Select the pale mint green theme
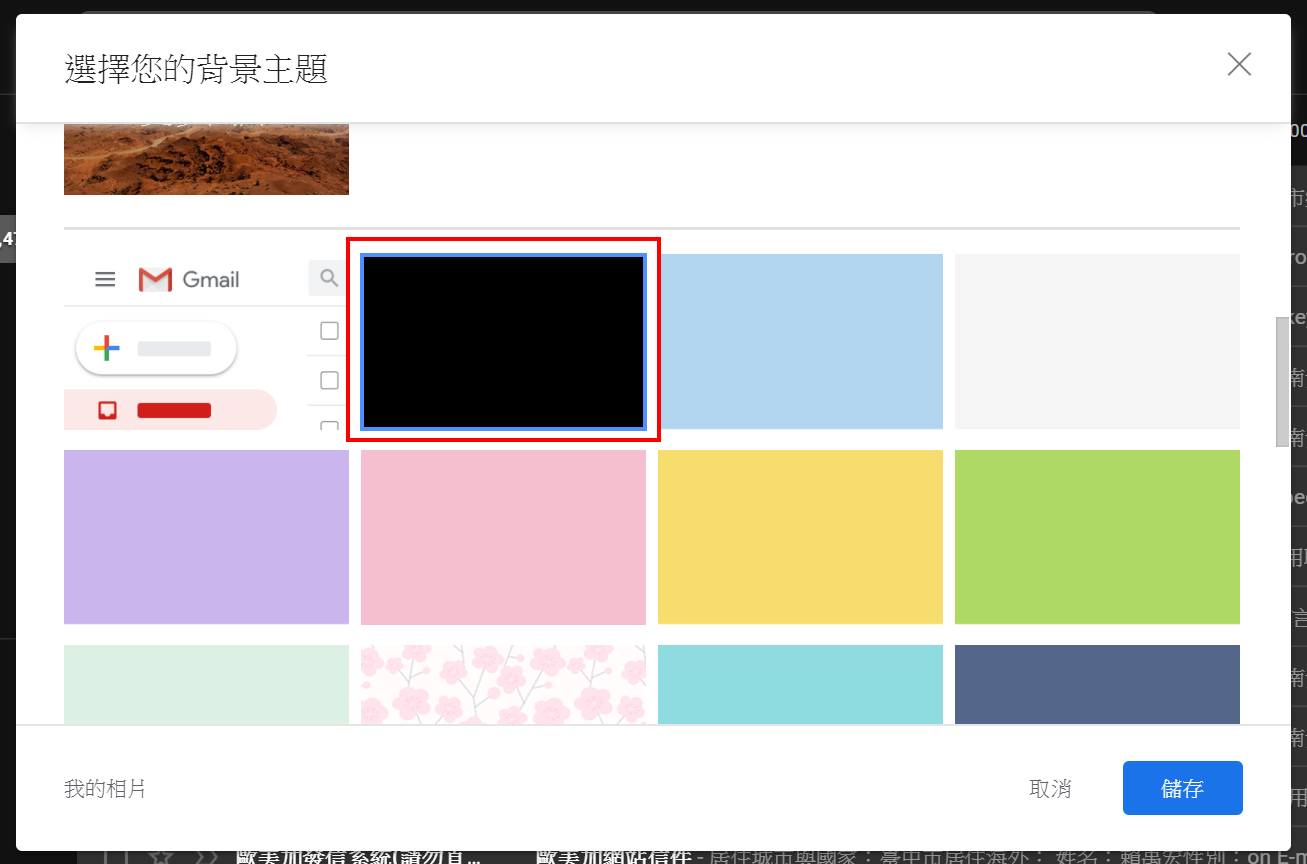The image size is (1307, 864). pos(206,684)
